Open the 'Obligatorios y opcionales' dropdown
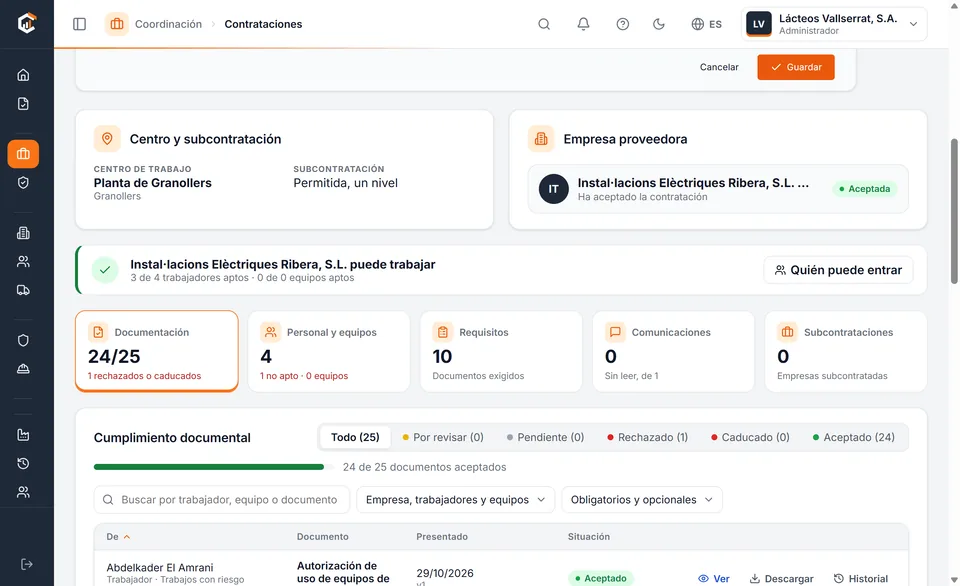Screen dimensions: 960x586 (642, 500)
